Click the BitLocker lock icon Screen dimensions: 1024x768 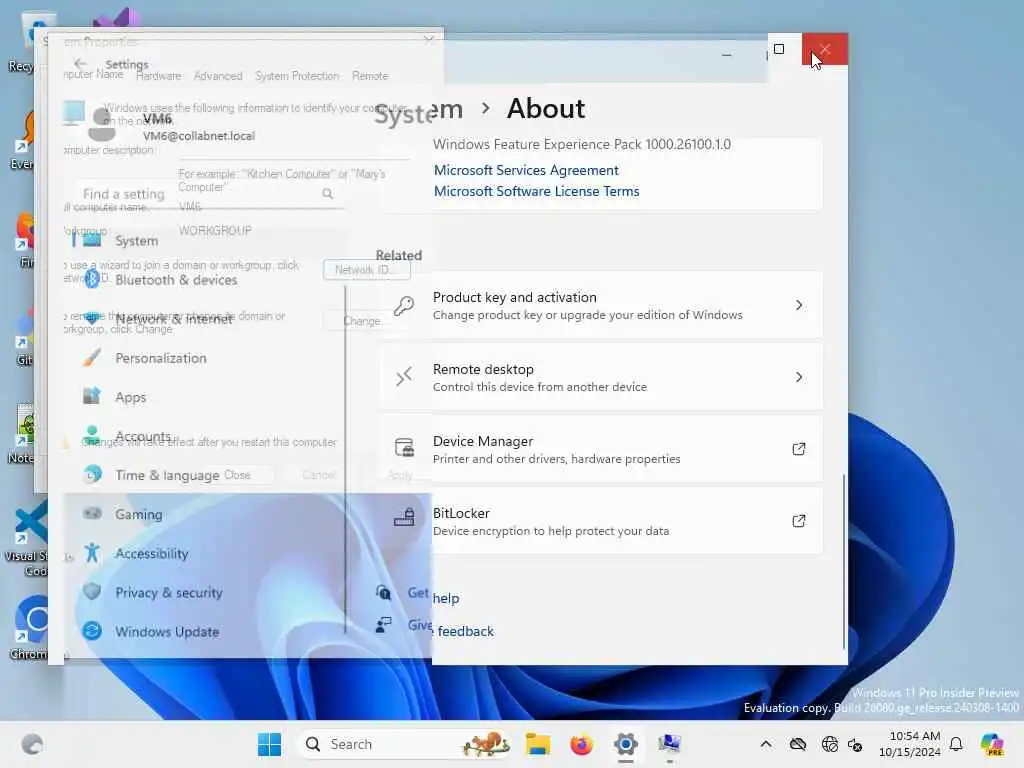click(x=404, y=518)
